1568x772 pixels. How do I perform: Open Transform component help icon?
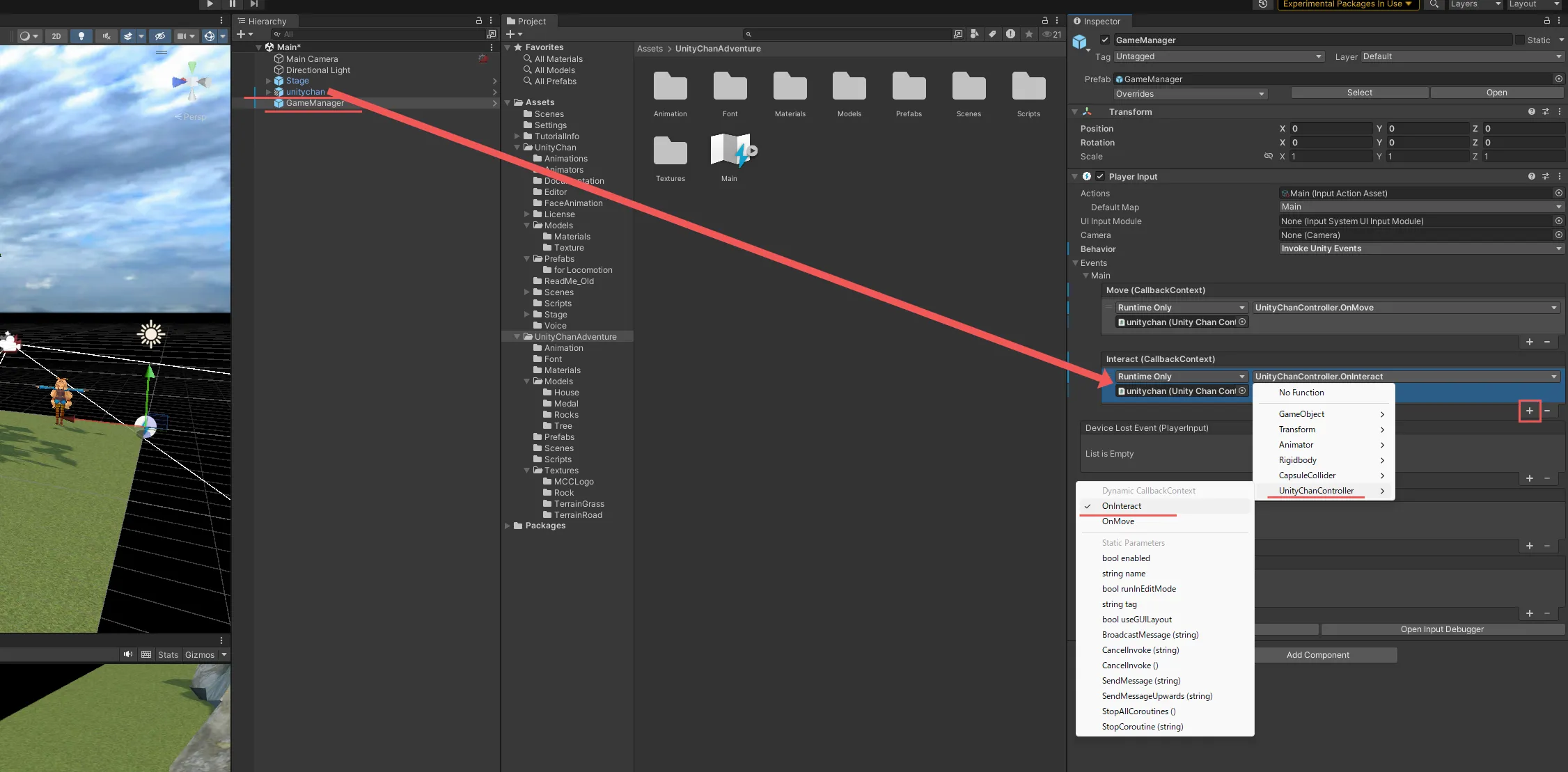point(1531,112)
